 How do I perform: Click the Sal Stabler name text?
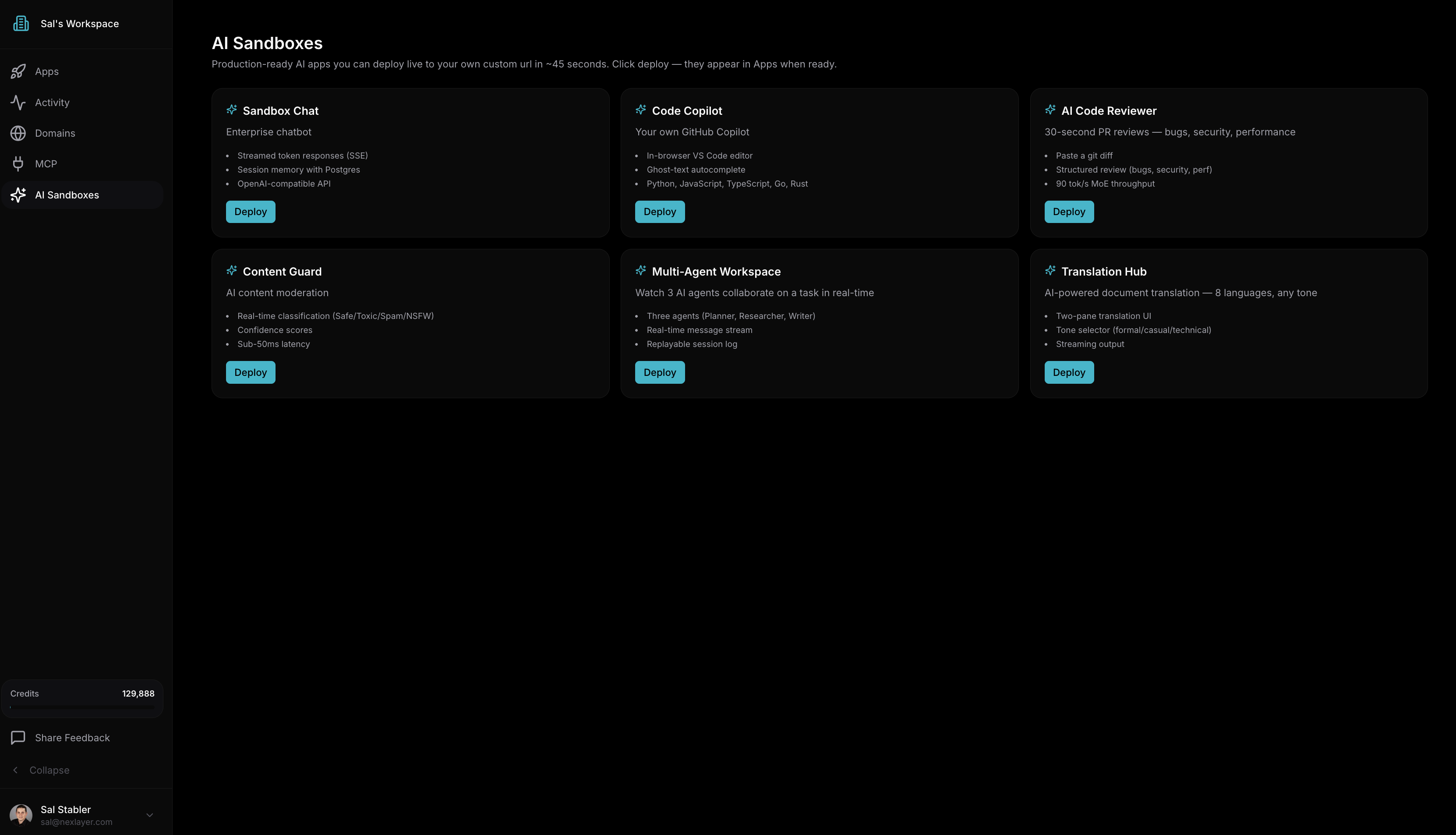pyautogui.click(x=65, y=809)
